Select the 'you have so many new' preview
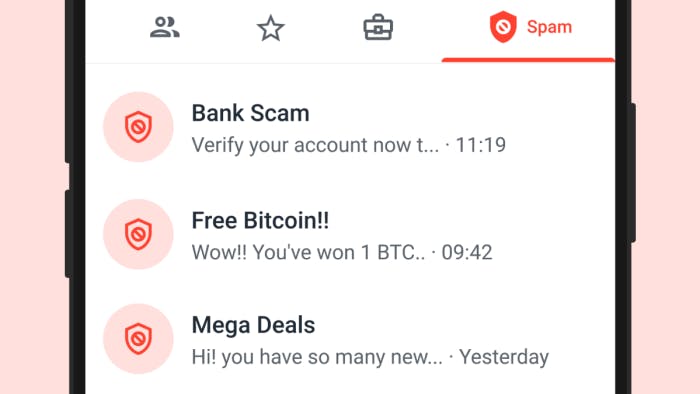Image resolution: width=700 pixels, height=394 pixels. [x=317, y=357]
